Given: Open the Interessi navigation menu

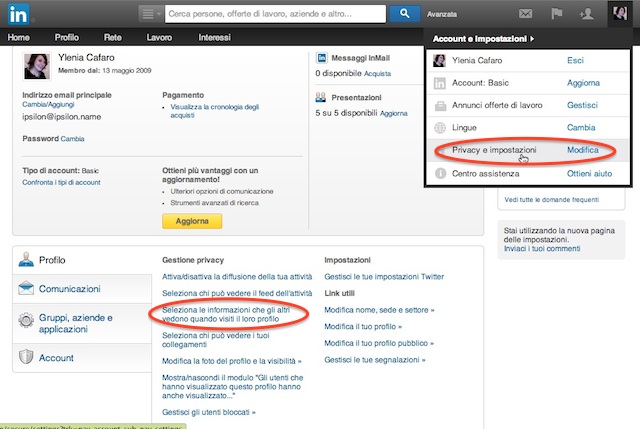Looking at the screenshot, I should coord(215,37).
